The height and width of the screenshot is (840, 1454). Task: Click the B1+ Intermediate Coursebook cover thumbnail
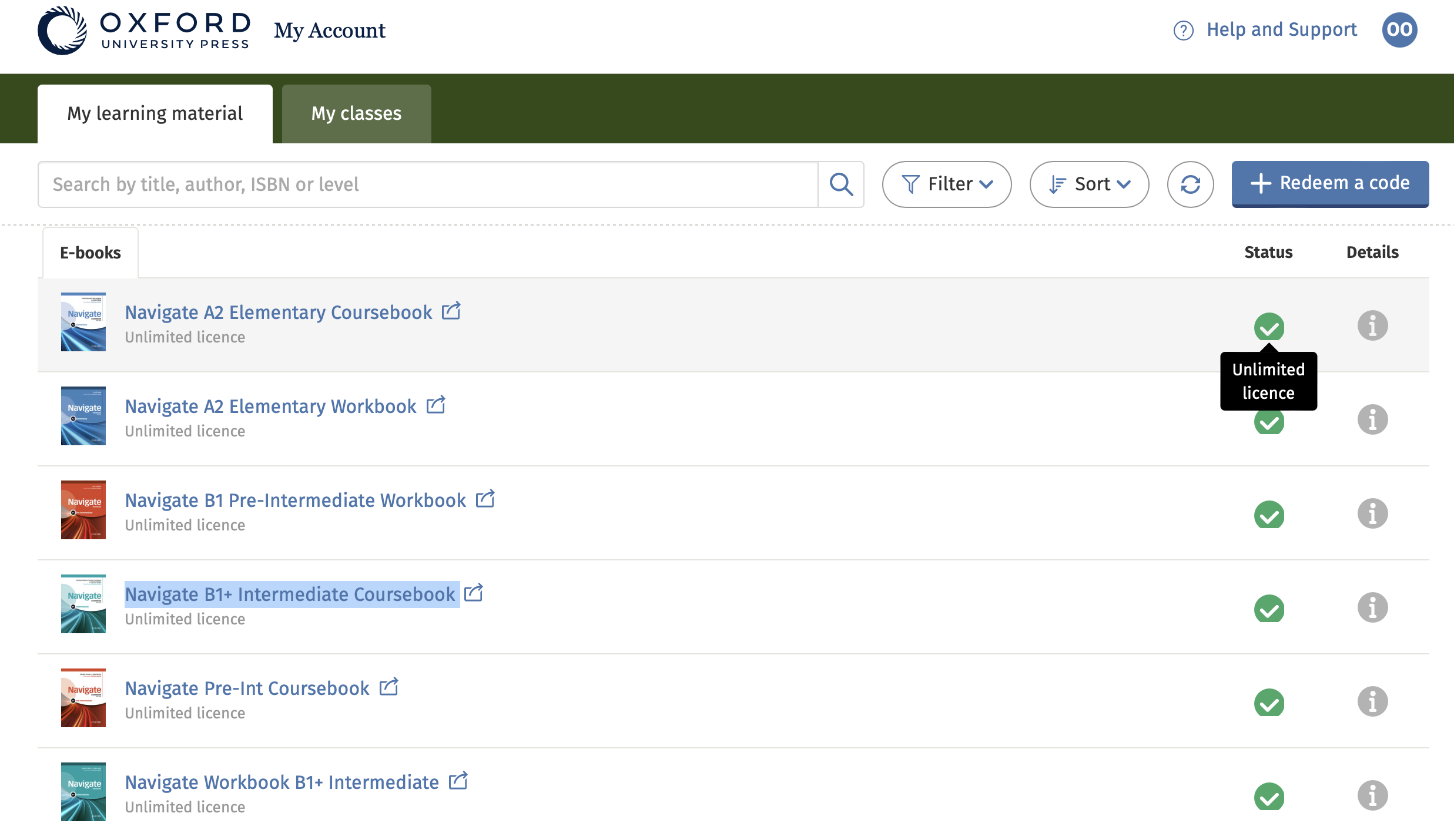click(x=83, y=604)
